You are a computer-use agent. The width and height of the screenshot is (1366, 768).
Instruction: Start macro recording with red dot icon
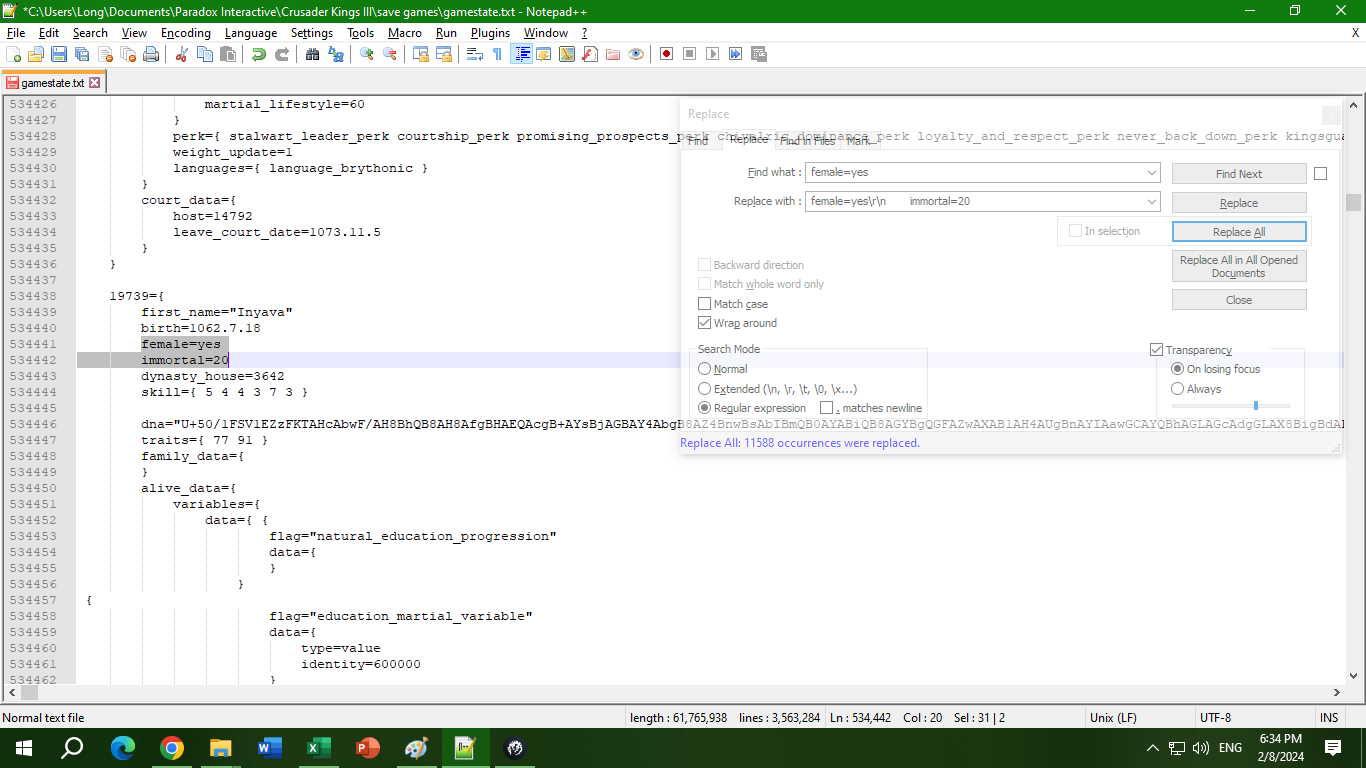point(666,54)
